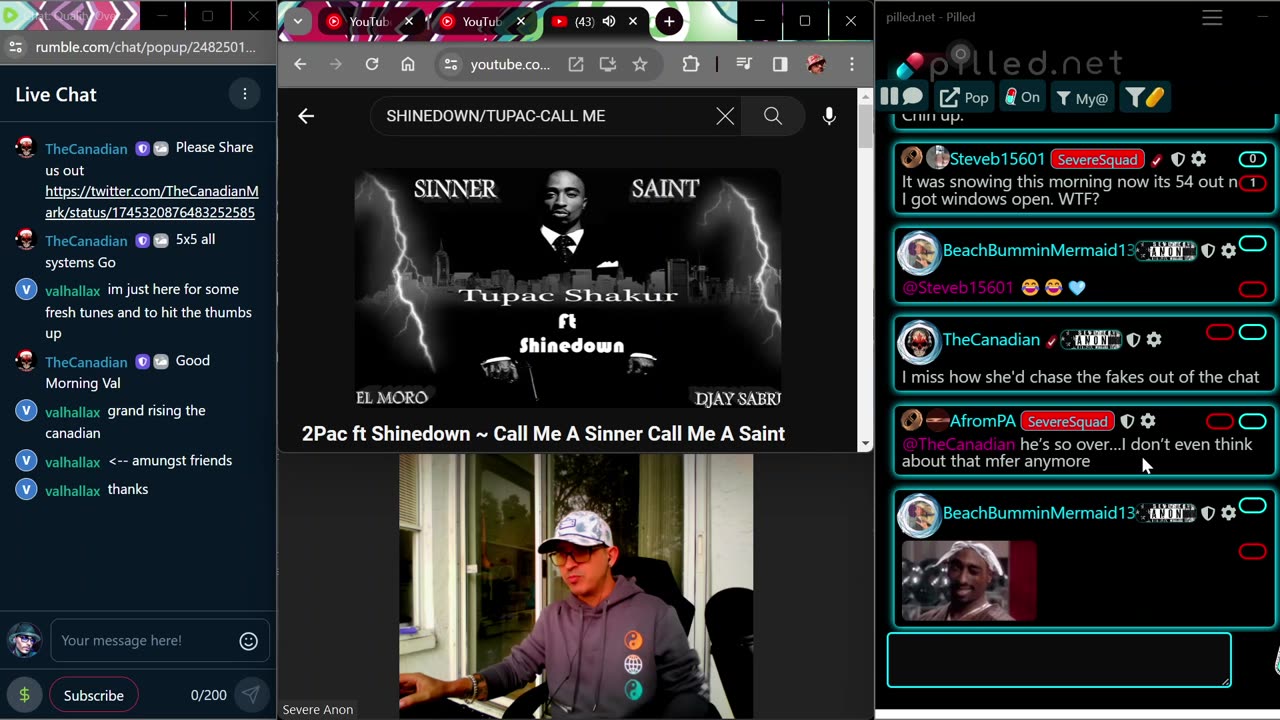Open gear on AfromPA's message
Screen dimensions: 1280x720
point(1148,421)
